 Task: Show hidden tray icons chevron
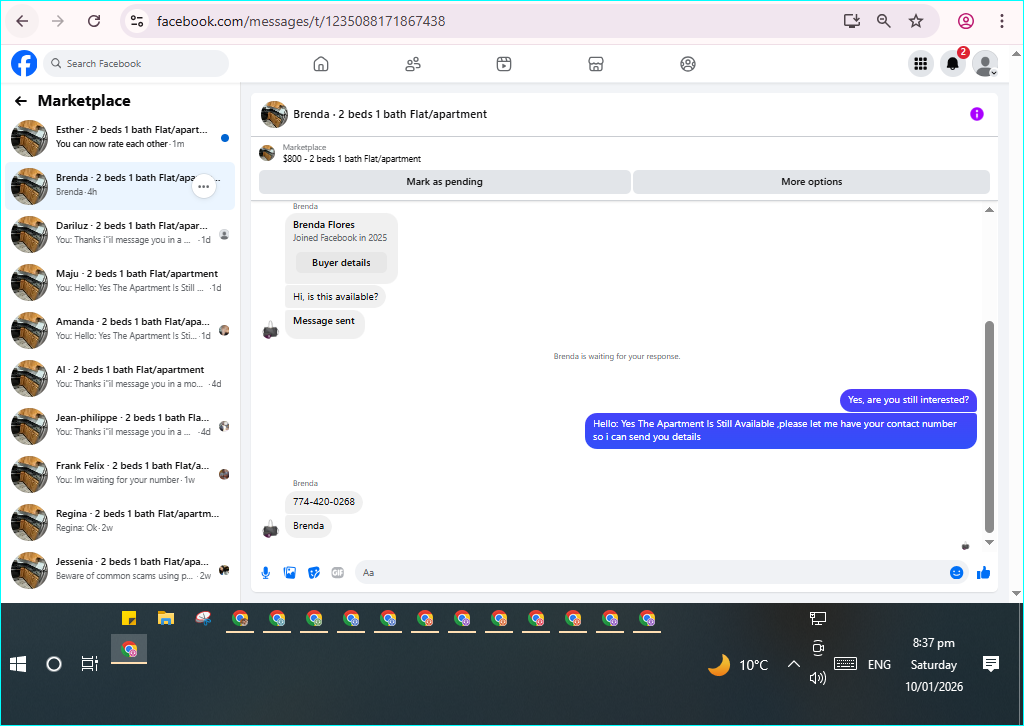(793, 664)
